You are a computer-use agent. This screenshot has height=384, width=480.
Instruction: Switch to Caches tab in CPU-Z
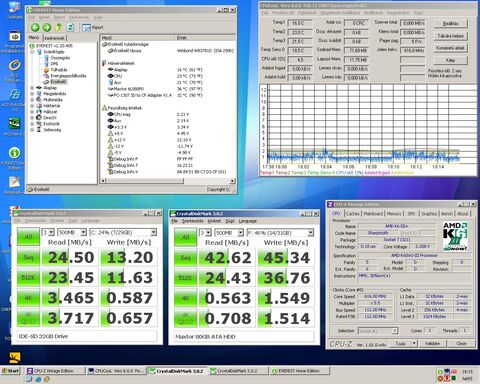point(352,213)
